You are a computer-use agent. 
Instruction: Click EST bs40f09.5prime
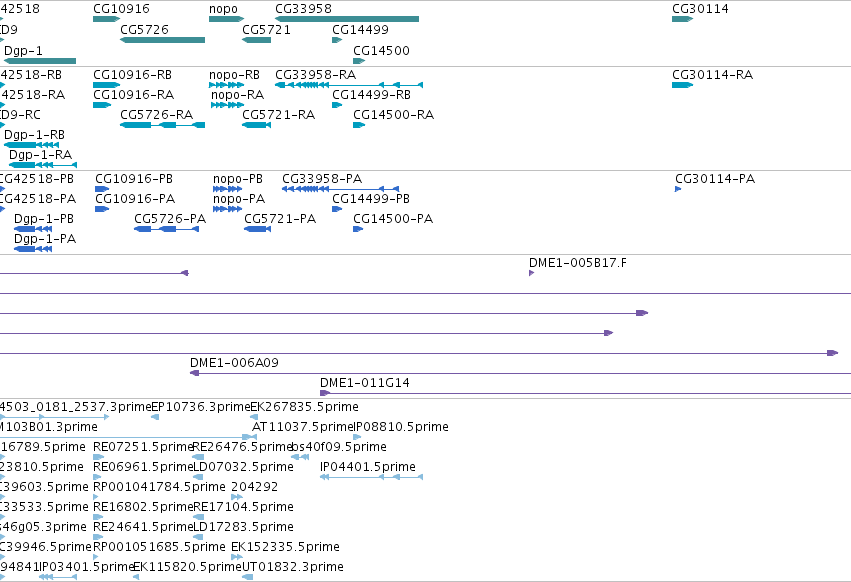click(300, 457)
